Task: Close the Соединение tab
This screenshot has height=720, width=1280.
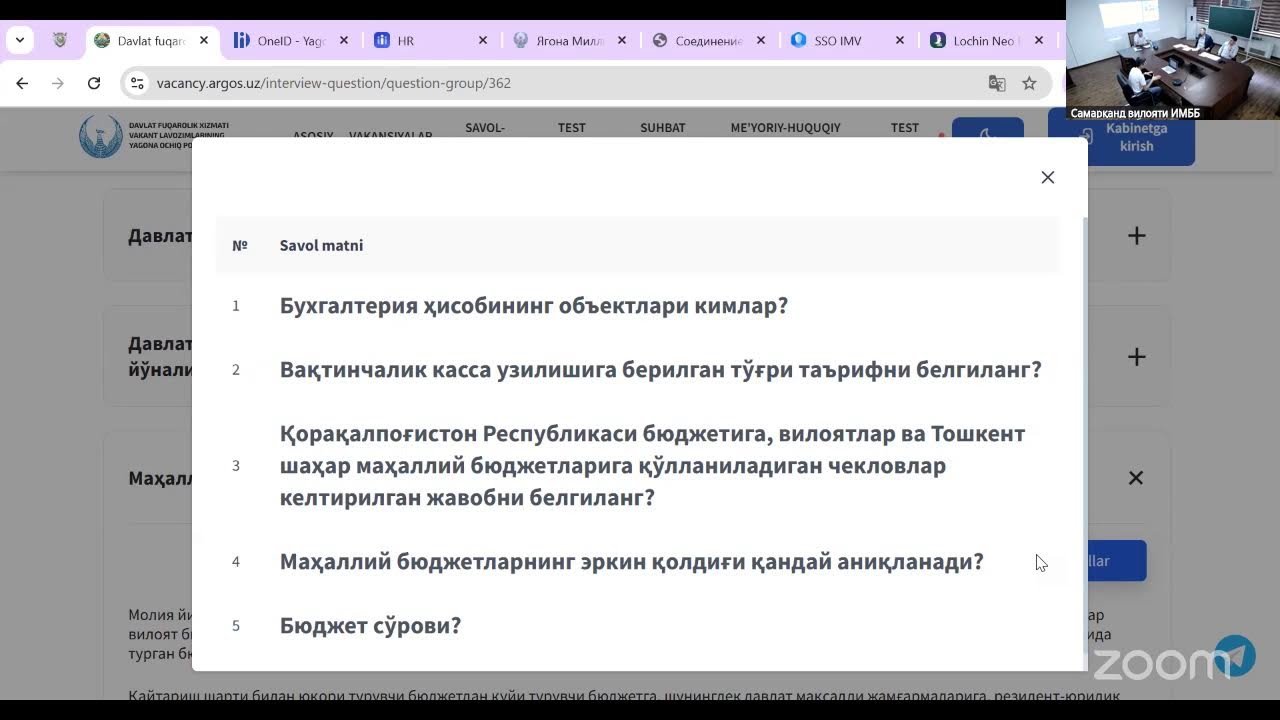Action: pos(761,41)
